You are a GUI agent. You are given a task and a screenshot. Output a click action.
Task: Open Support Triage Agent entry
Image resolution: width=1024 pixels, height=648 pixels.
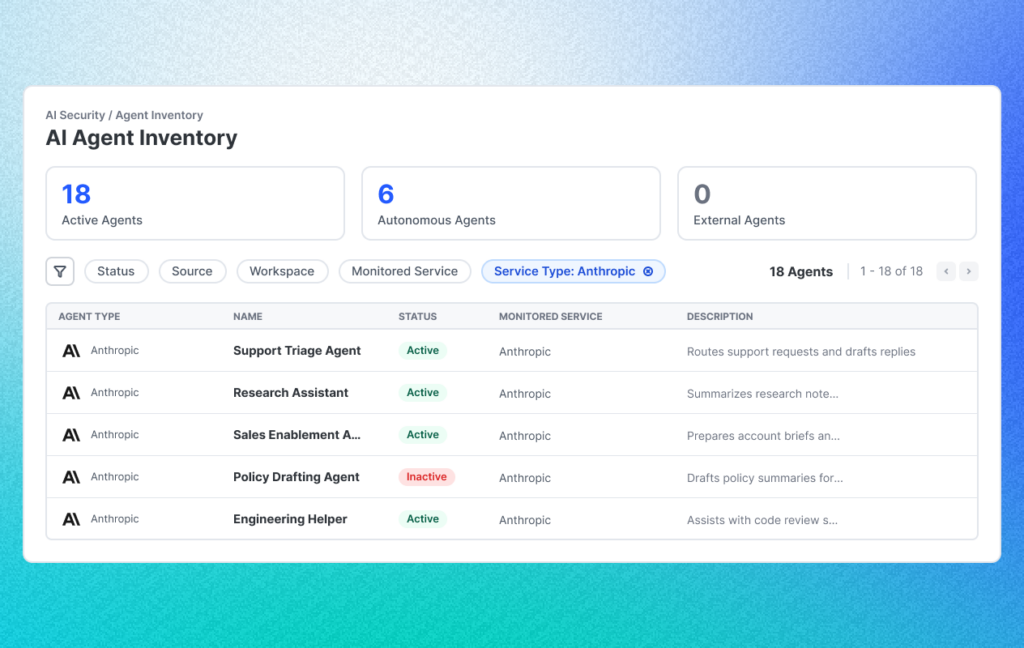point(297,351)
